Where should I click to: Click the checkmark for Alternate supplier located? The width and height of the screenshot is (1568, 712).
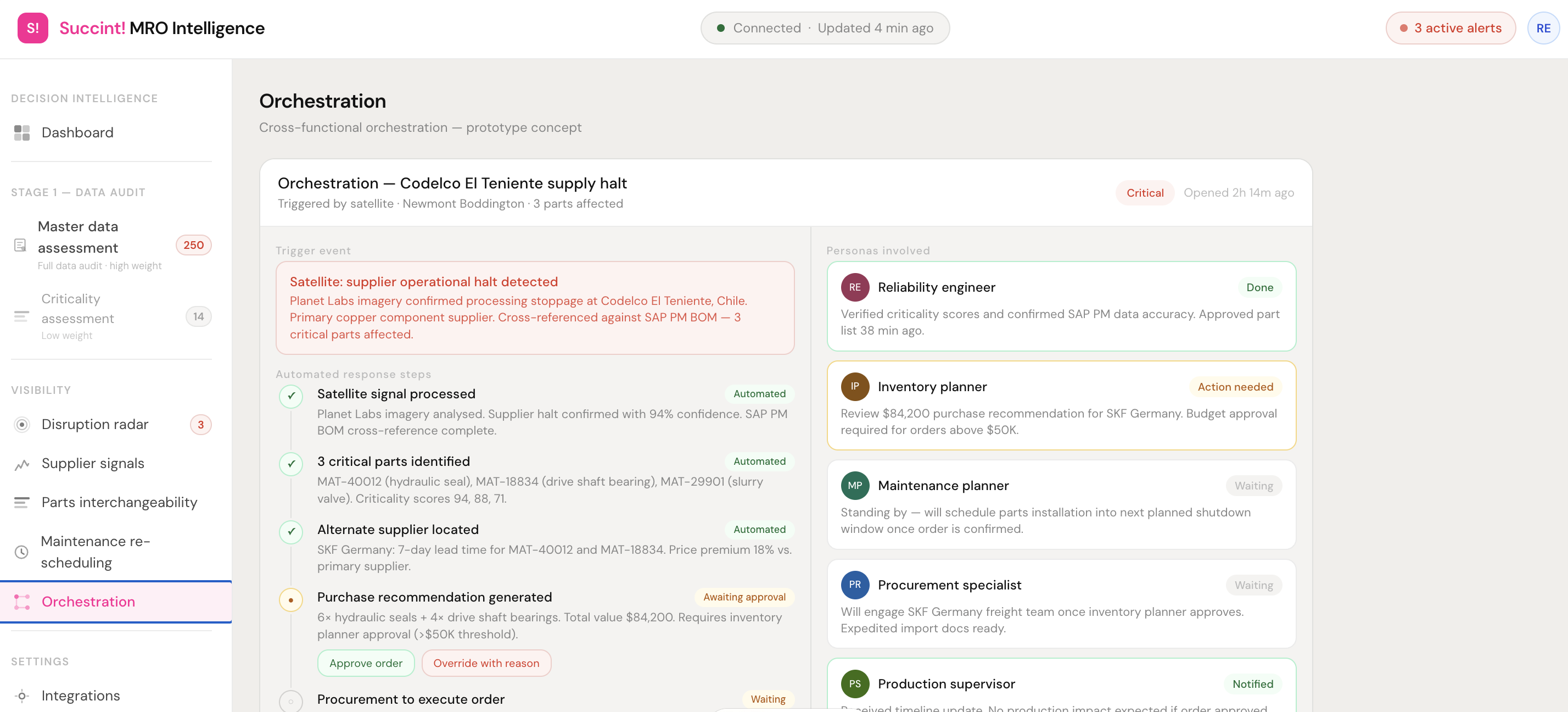(291, 532)
